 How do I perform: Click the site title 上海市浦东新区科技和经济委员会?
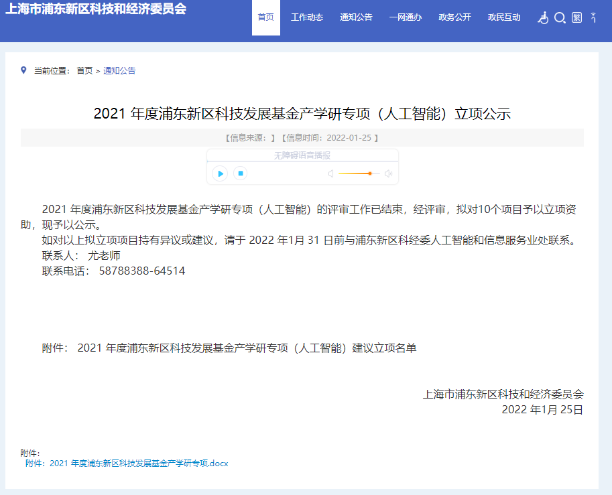click(x=95, y=10)
